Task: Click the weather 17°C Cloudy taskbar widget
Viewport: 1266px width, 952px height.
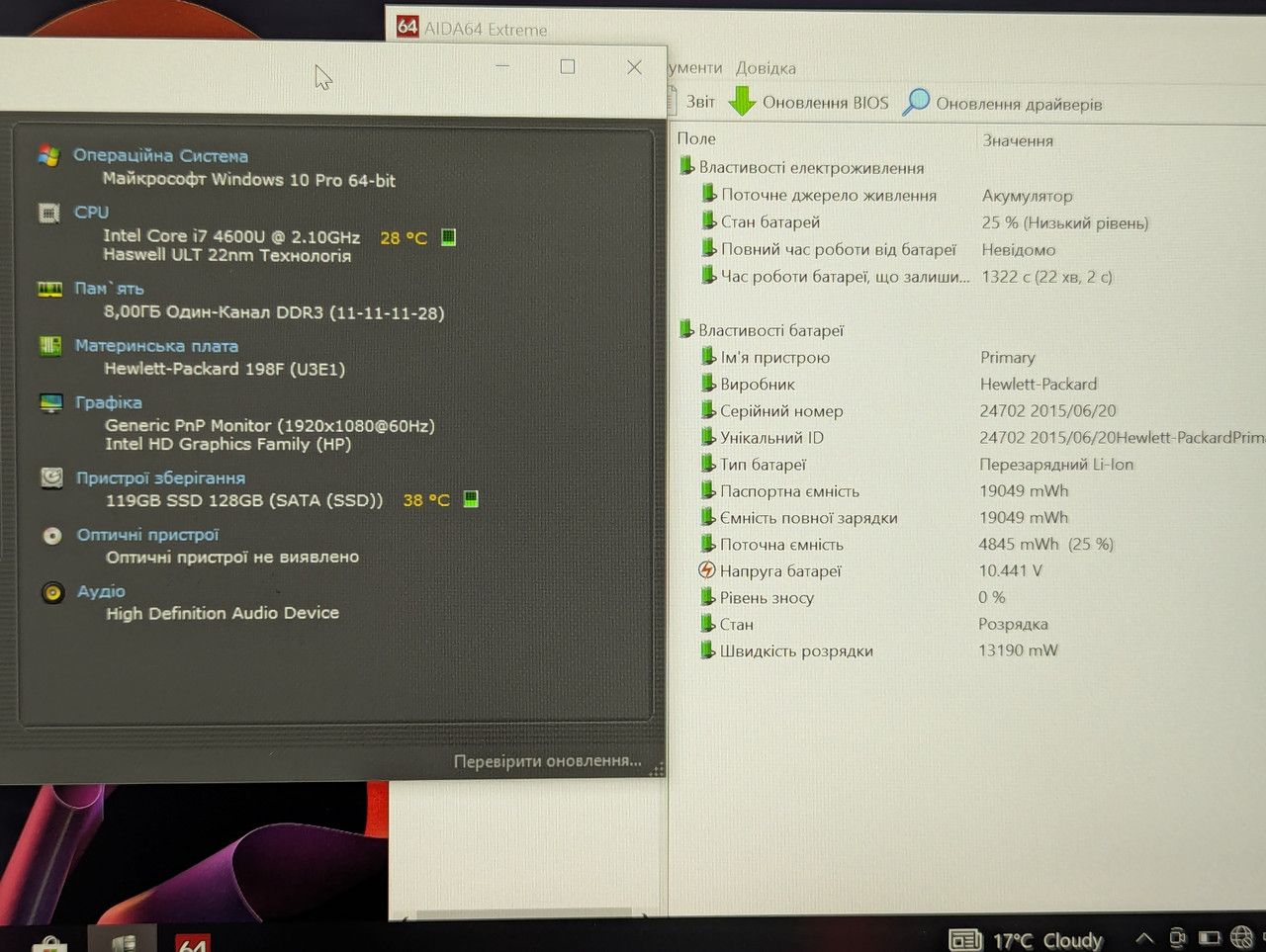Action: click(x=1026, y=940)
